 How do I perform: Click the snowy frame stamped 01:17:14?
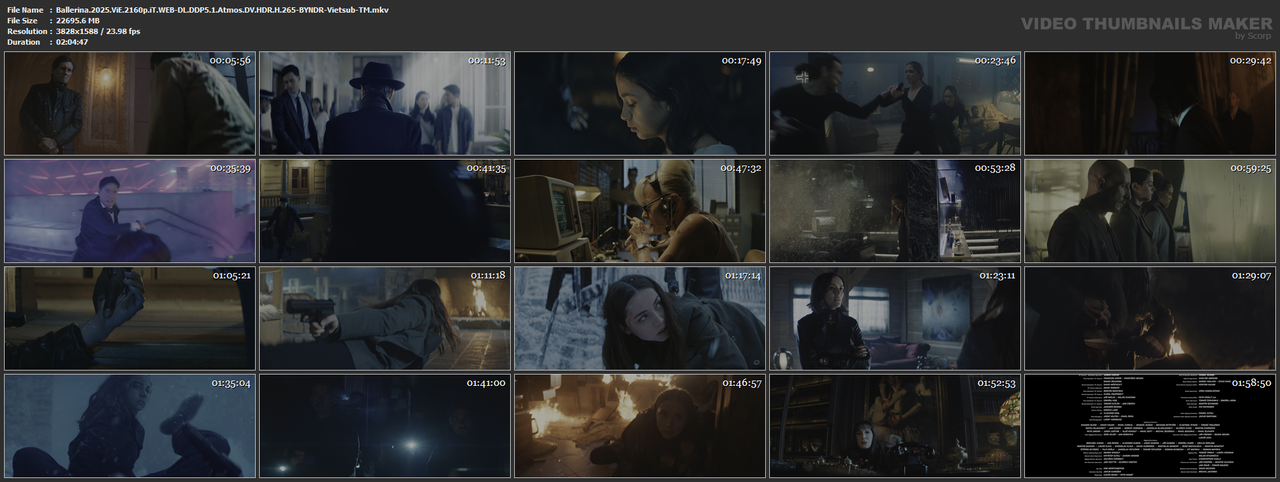click(640, 318)
